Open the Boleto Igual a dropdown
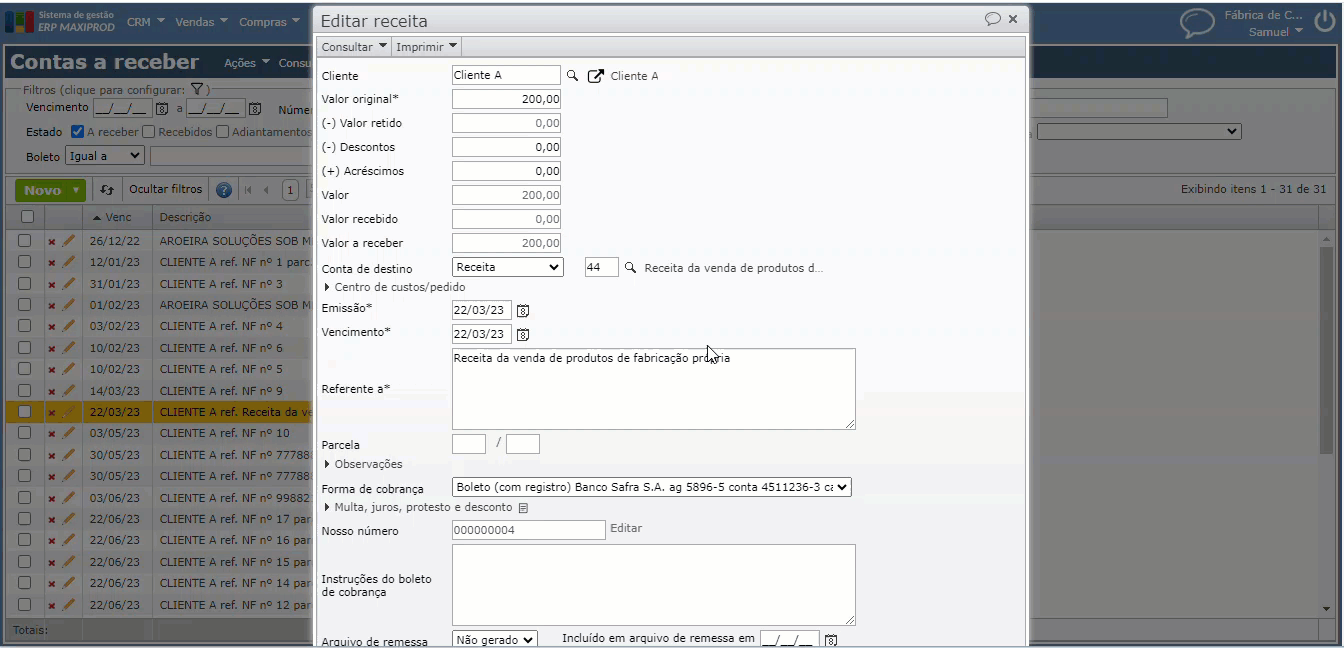 point(105,156)
